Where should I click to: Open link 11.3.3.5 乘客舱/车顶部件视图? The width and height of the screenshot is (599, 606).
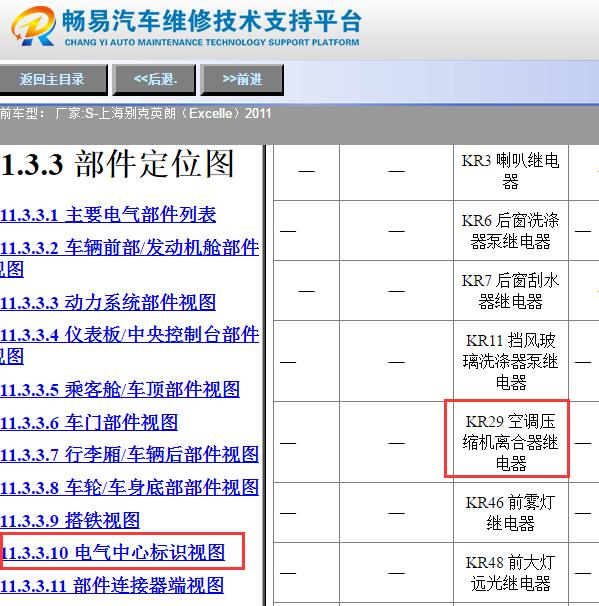(x=120, y=389)
